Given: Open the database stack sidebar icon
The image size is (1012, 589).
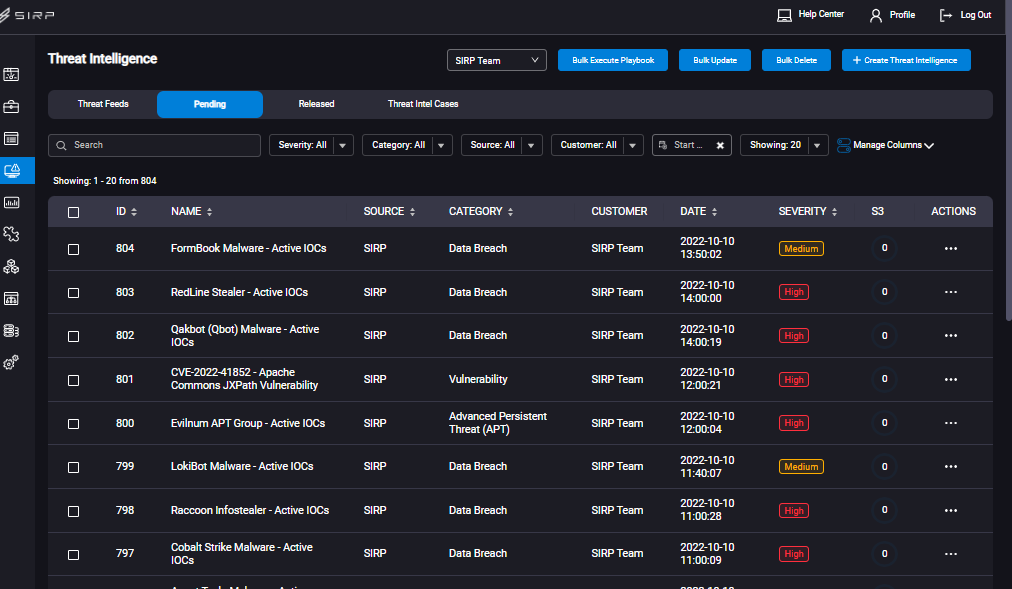Looking at the screenshot, I should pos(11,330).
